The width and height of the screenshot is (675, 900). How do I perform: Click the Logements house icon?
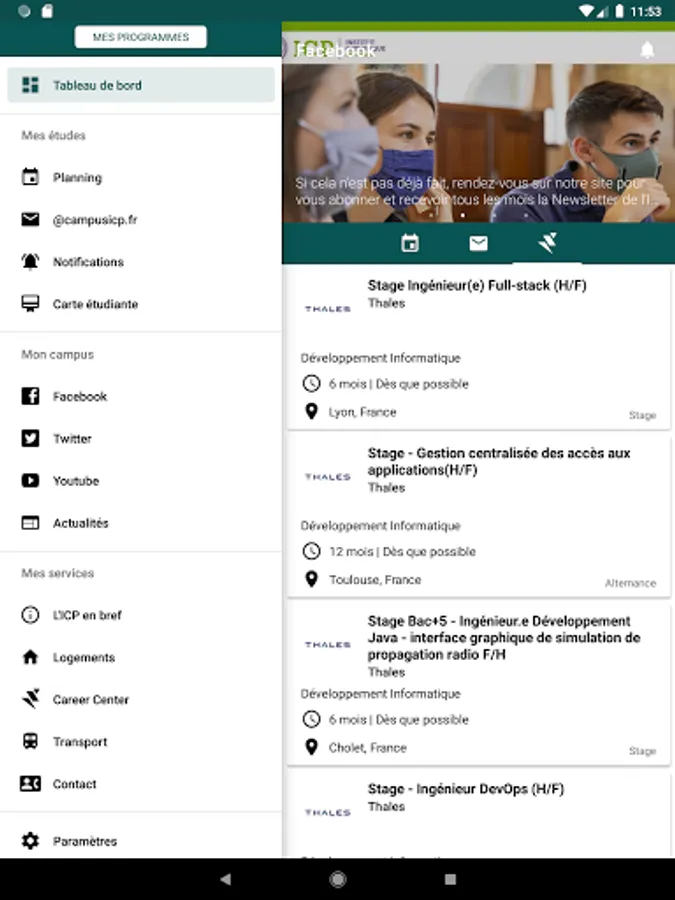point(30,657)
